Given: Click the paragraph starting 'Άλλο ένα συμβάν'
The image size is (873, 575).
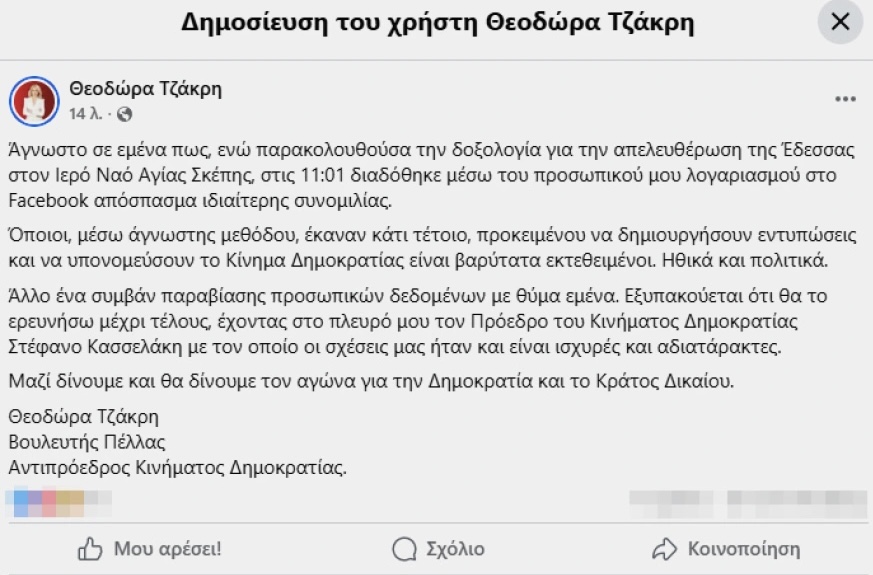Looking at the screenshot, I should pyautogui.click(x=430, y=321).
